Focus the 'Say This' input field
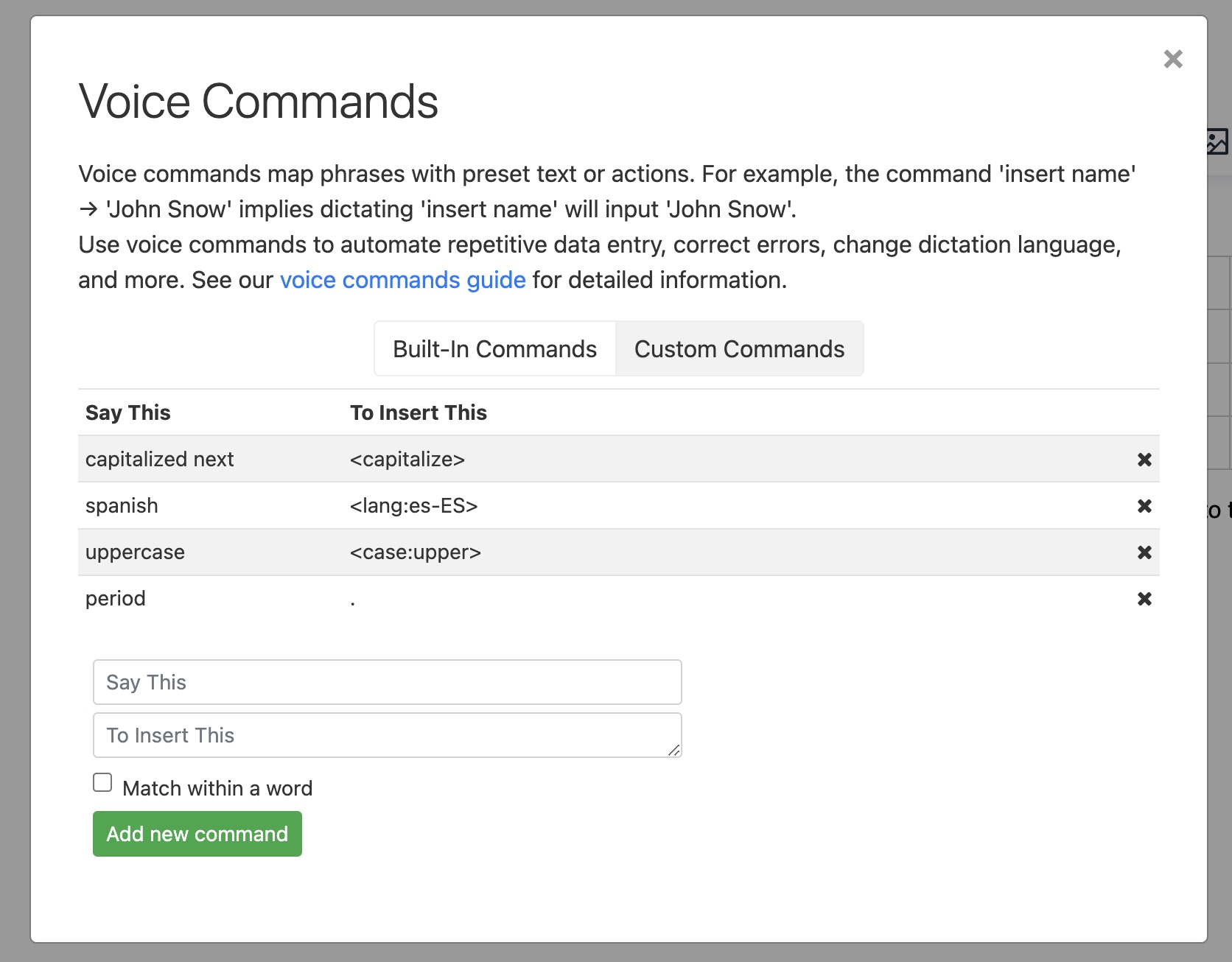The image size is (1232, 962). 387,682
